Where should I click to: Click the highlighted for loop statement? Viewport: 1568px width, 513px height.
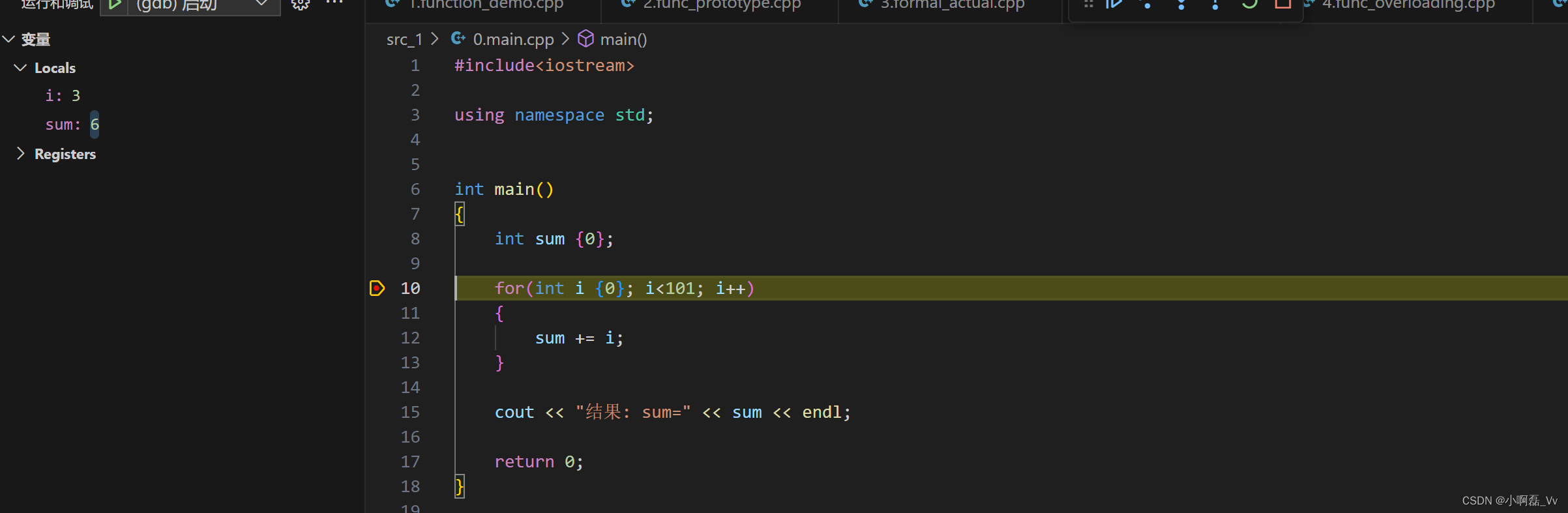(x=624, y=289)
